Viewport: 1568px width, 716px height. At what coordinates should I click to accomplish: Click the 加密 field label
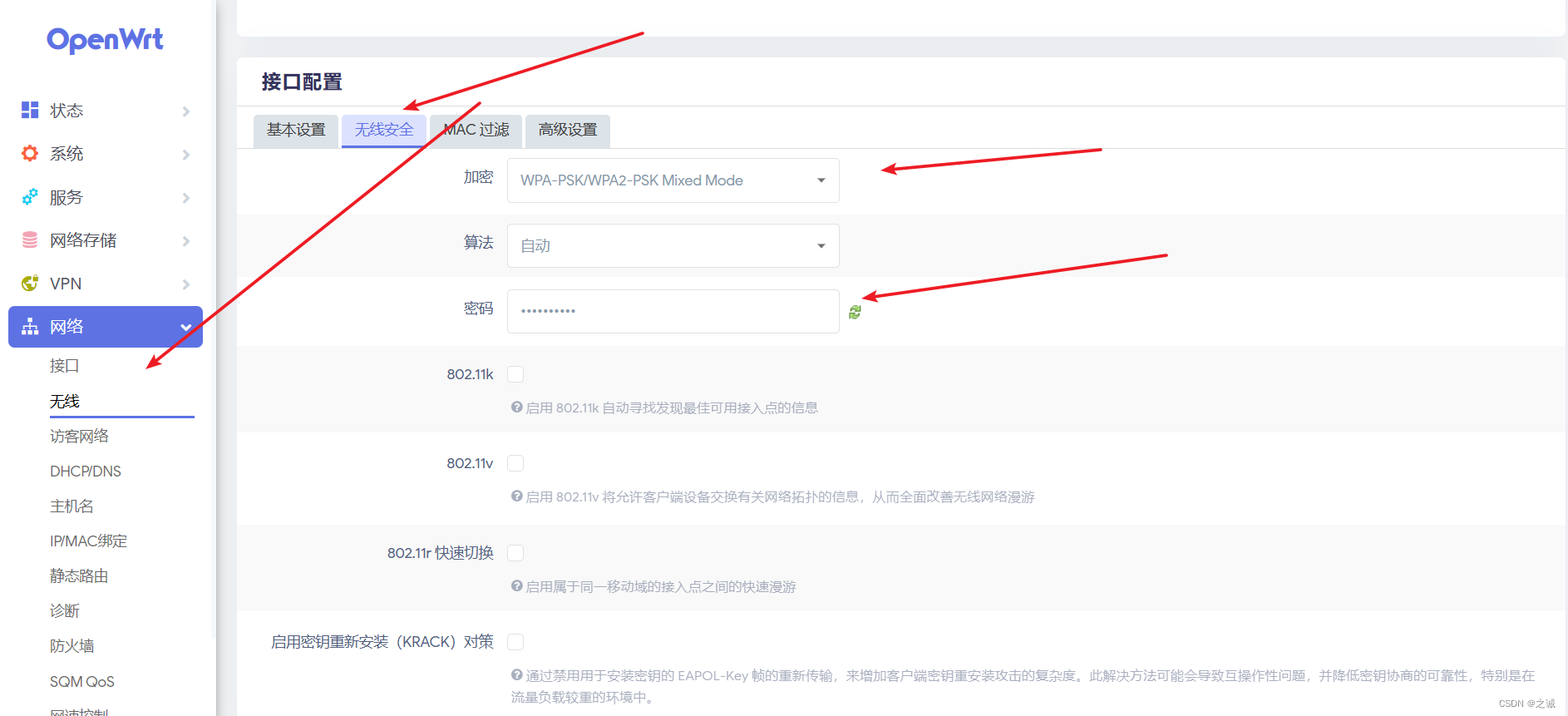point(479,177)
